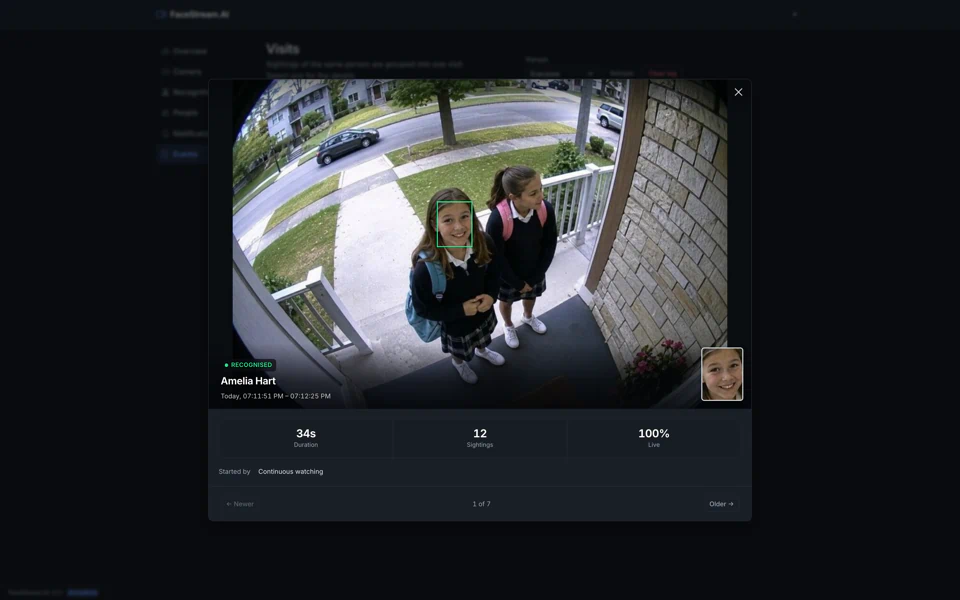Open People in the background sidebar

tap(181, 113)
